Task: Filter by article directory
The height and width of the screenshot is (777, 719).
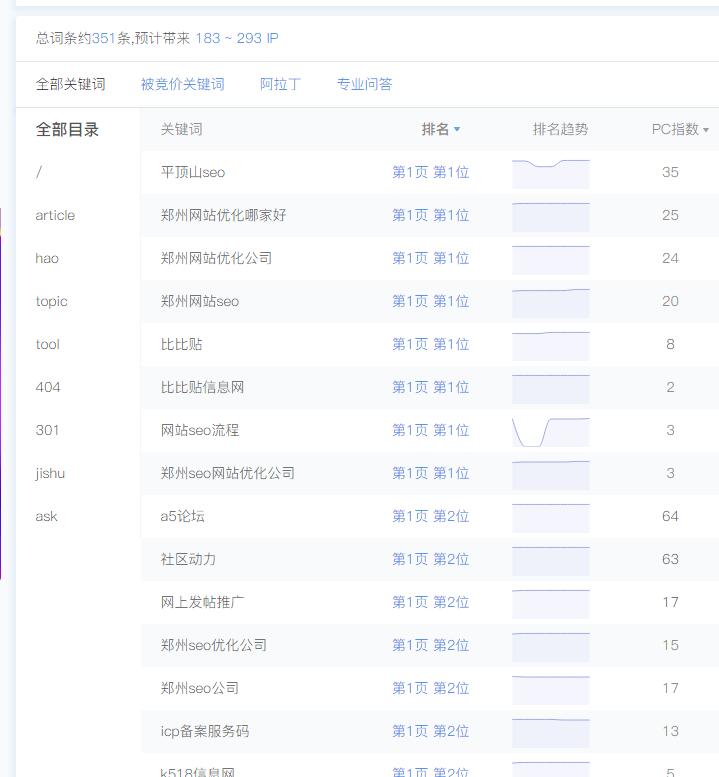Action: (x=55, y=215)
